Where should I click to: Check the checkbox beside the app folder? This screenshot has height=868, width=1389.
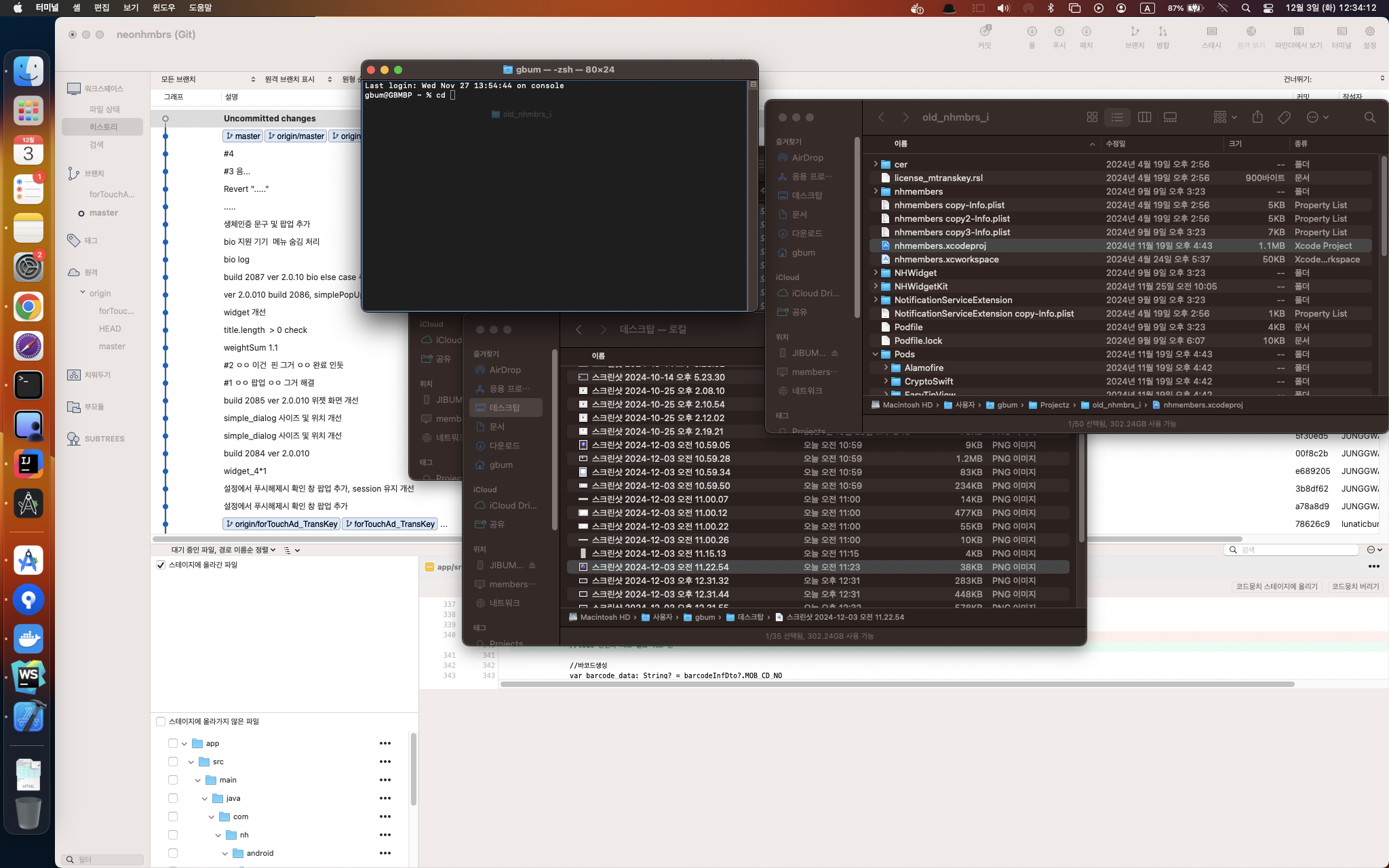click(x=173, y=743)
